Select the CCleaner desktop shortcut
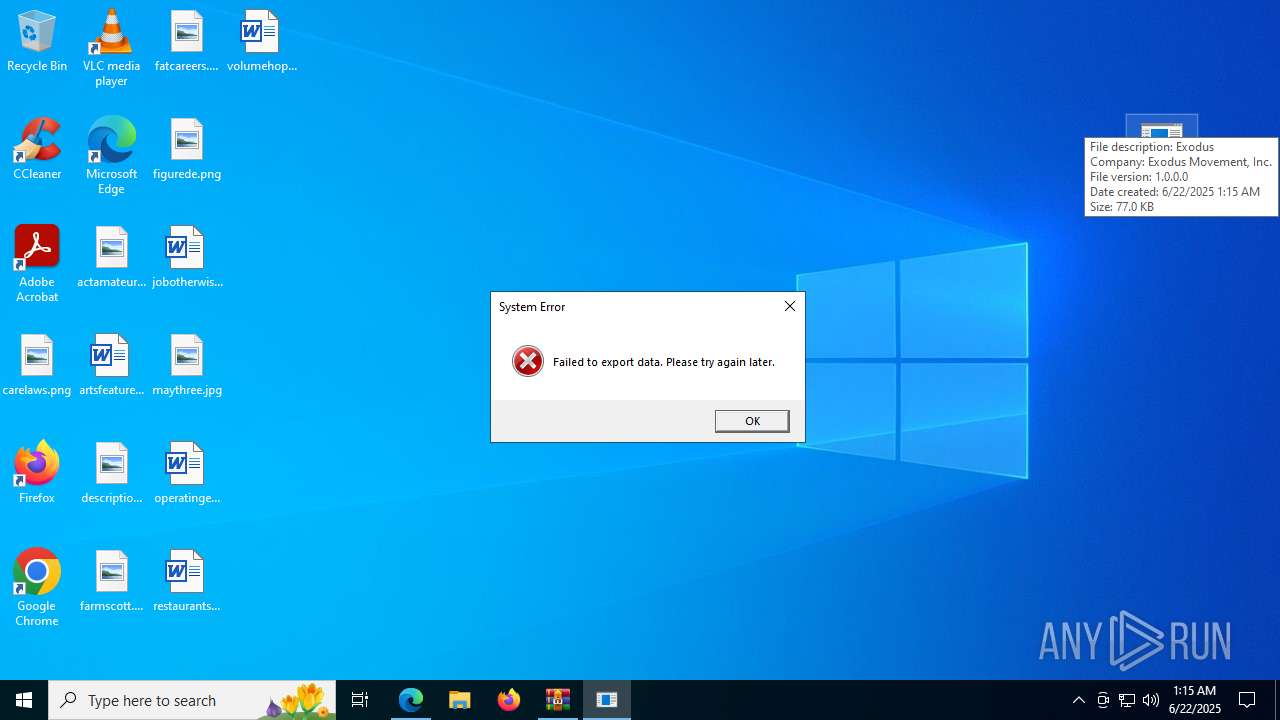Screen dimensions: 1280x720 (37, 150)
